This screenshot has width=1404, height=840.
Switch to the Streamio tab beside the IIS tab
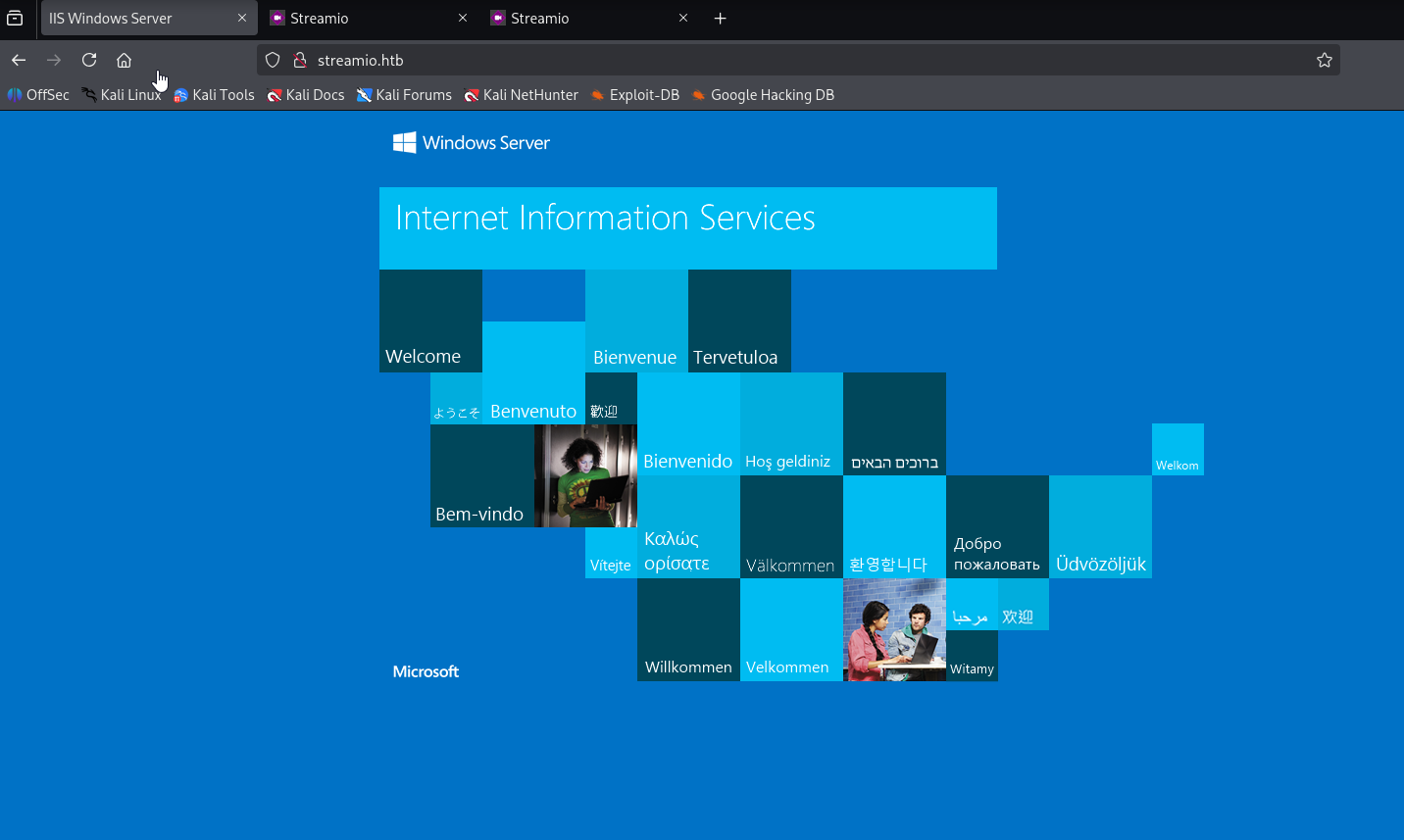coord(369,18)
